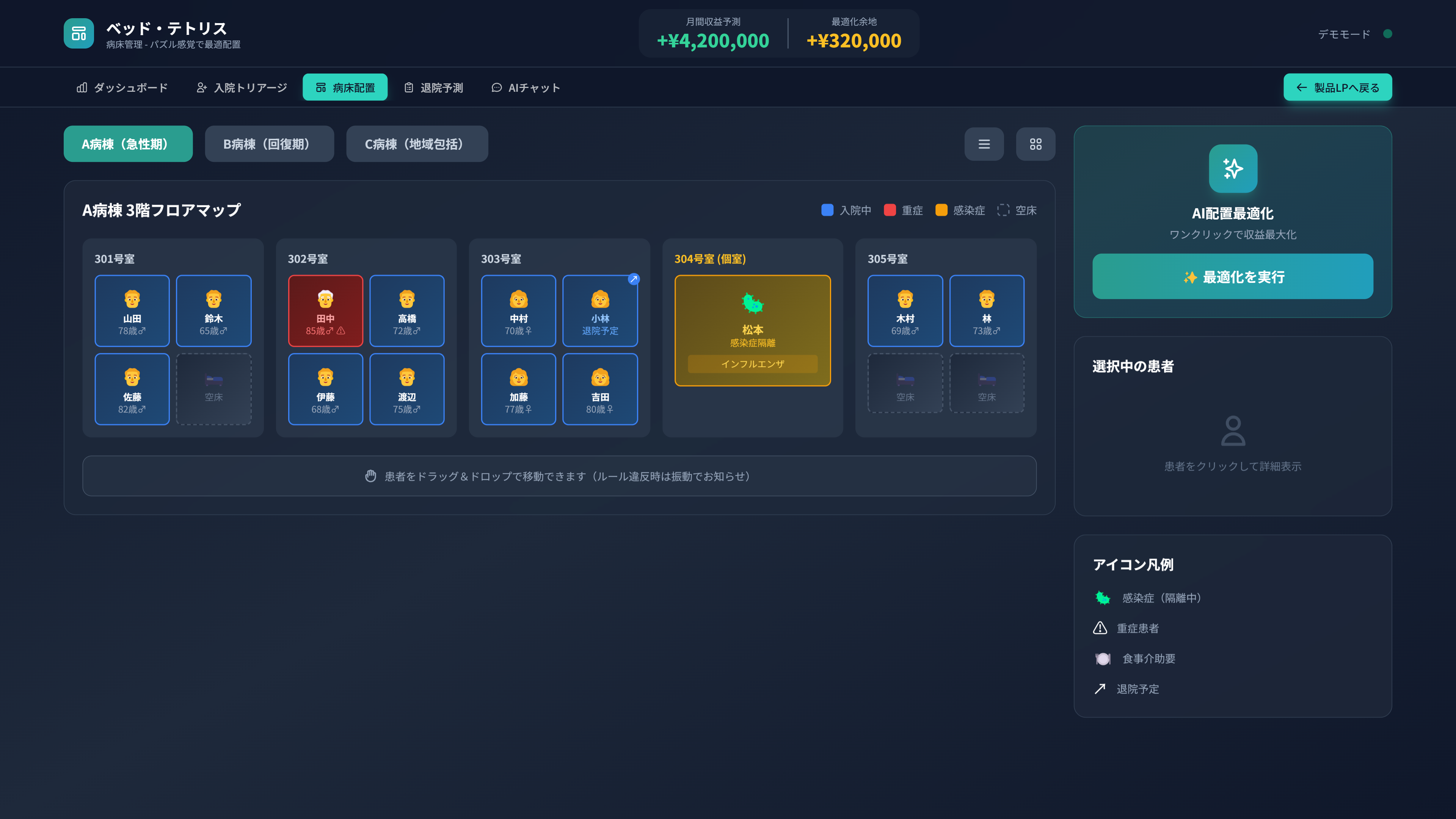
Task: Go to the 退院予測 tab
Action: 433,88
